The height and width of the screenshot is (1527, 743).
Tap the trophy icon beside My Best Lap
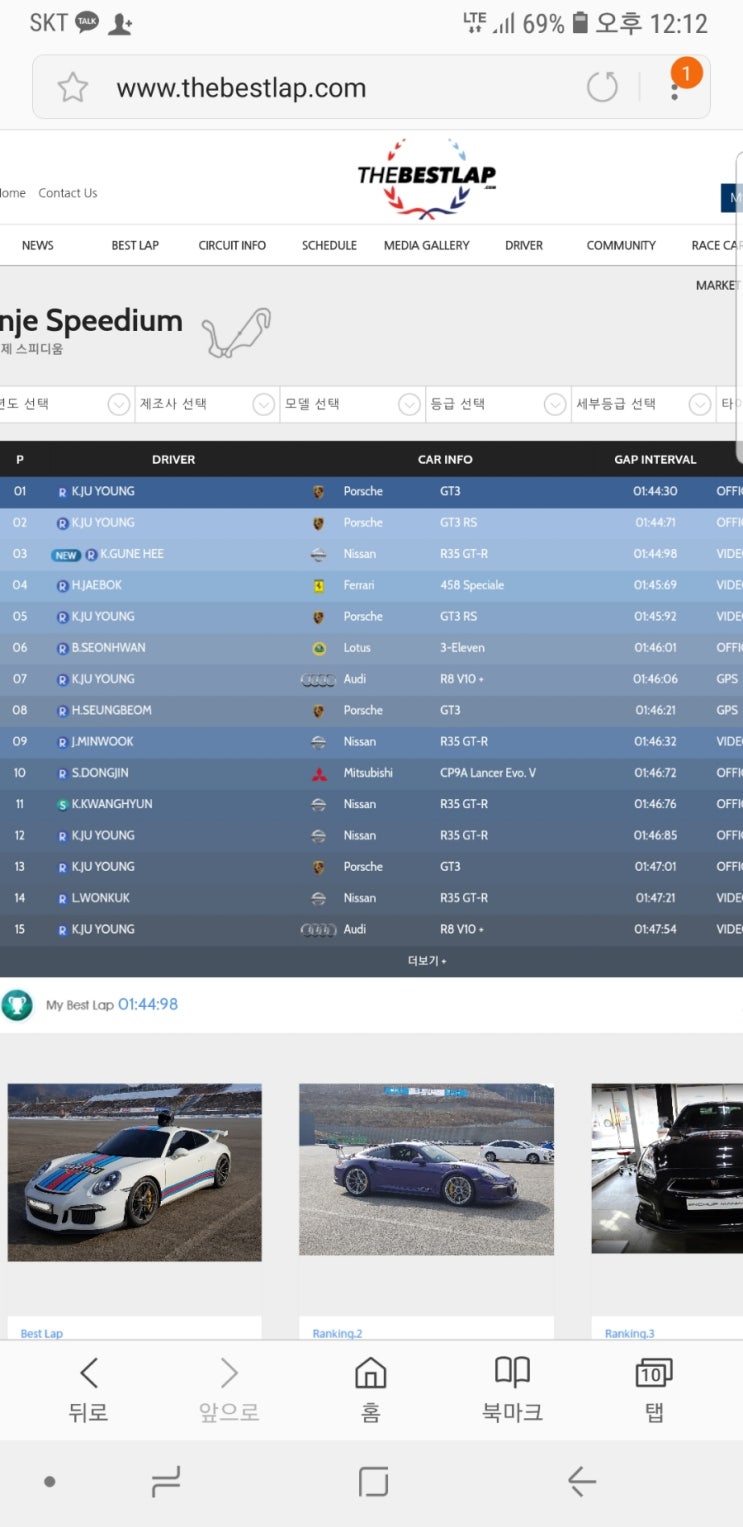tap(17, 1004)
